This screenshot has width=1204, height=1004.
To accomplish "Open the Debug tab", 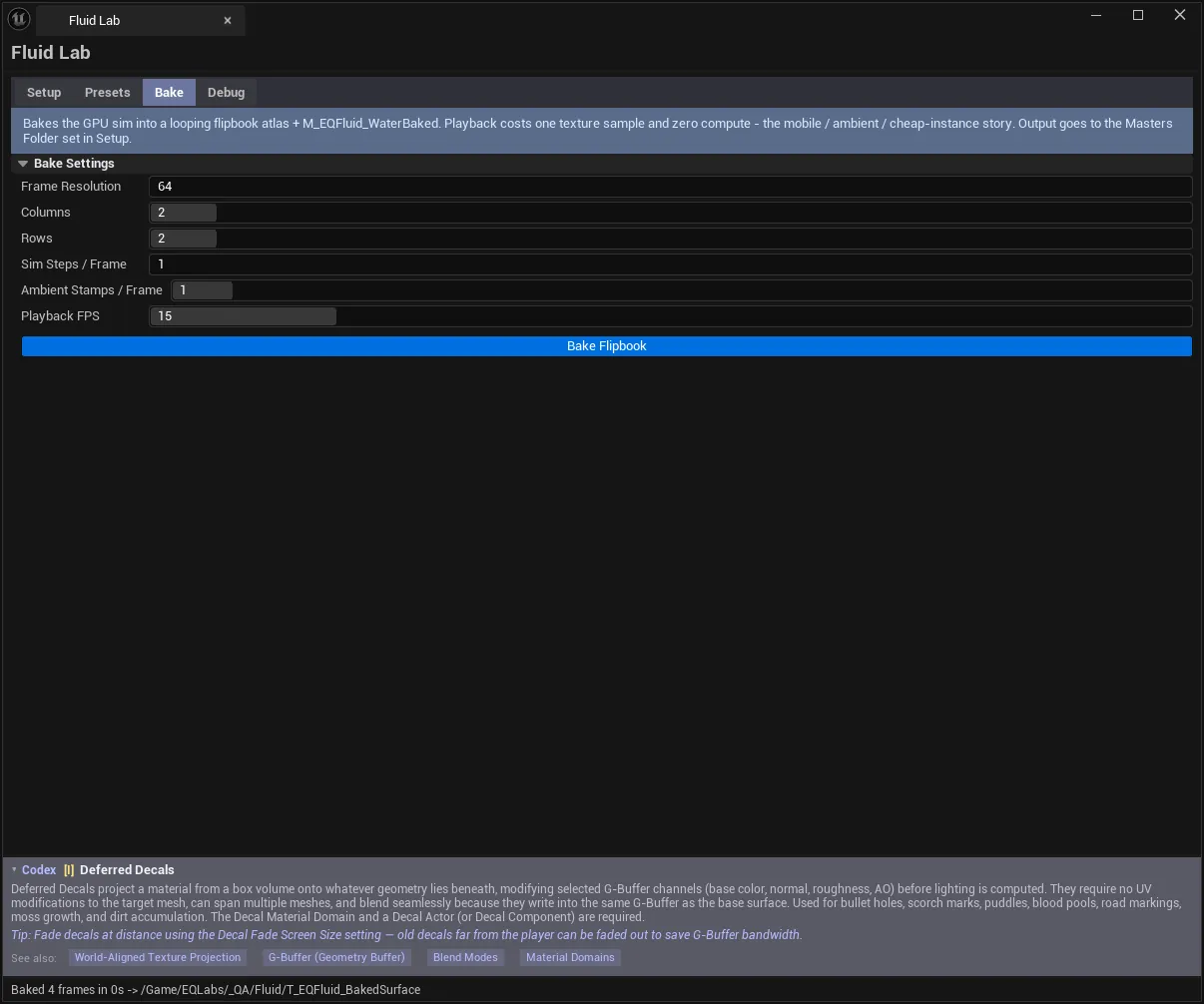I will (x=227, y=93).
